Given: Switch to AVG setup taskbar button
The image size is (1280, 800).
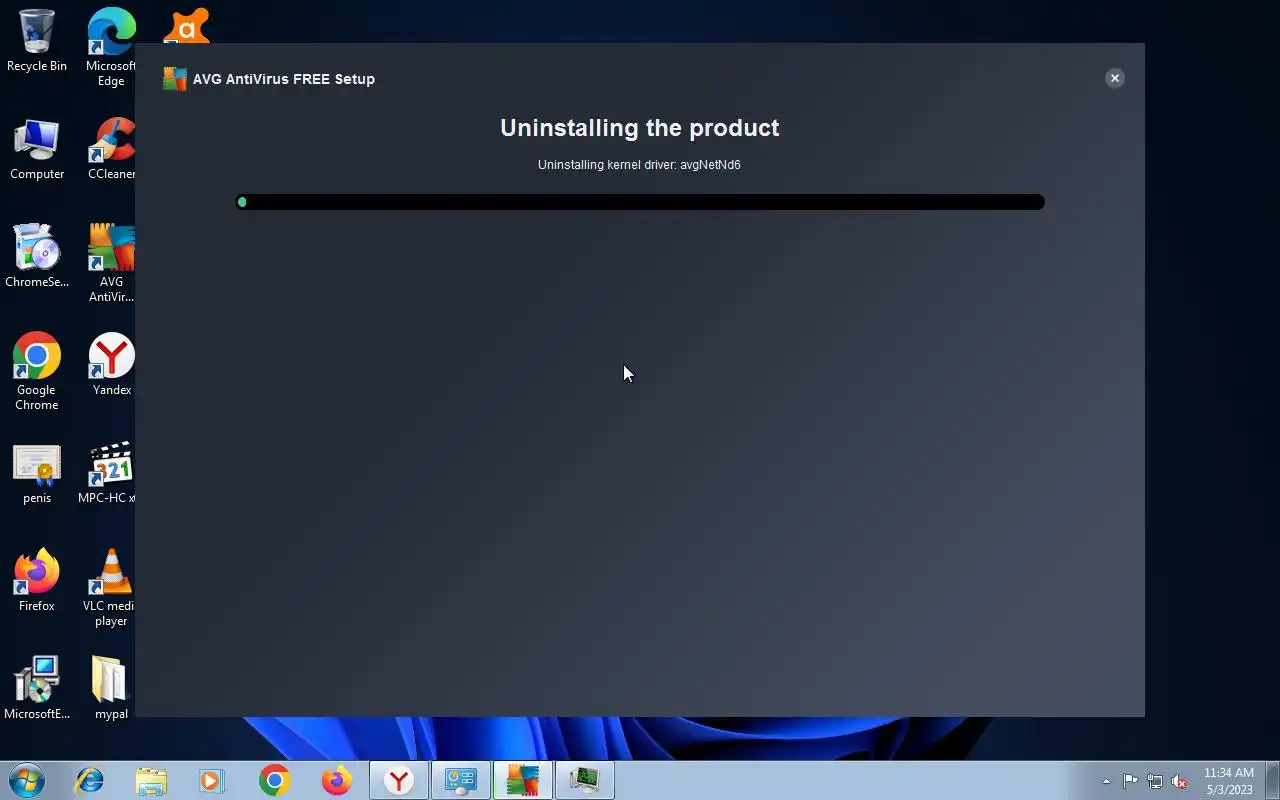Looking at the screenshot, I should (523, 780).
